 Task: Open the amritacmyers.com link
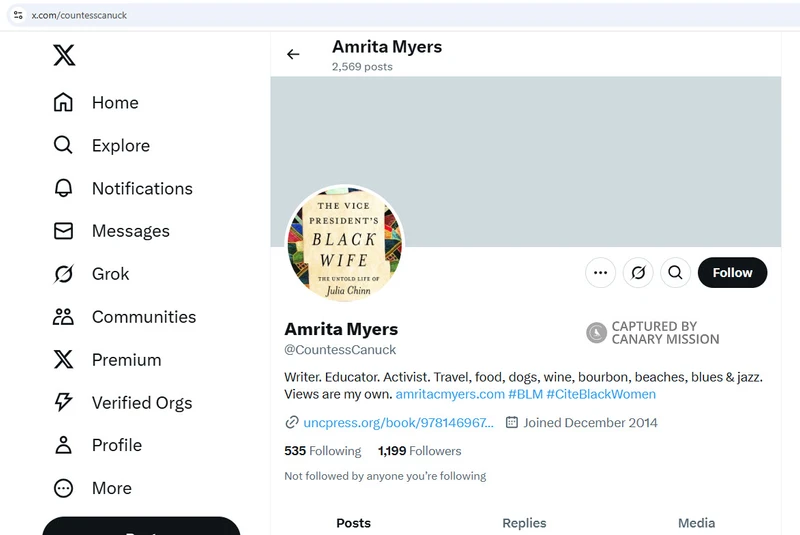tap(450, 394)
